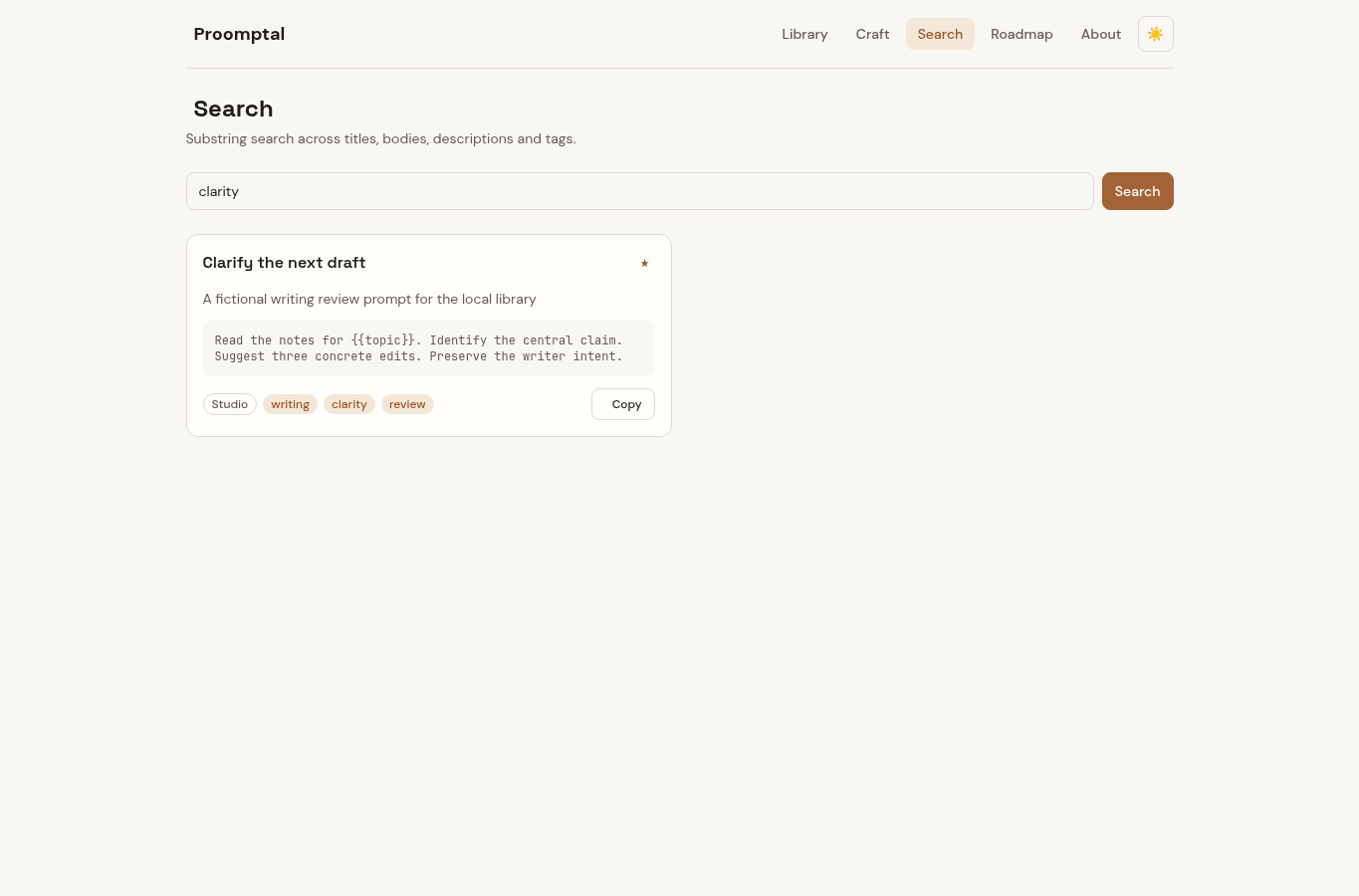This screenshot has height=896, width=1359.
Task: Open the Library page
Action: (x=804, y=34)
